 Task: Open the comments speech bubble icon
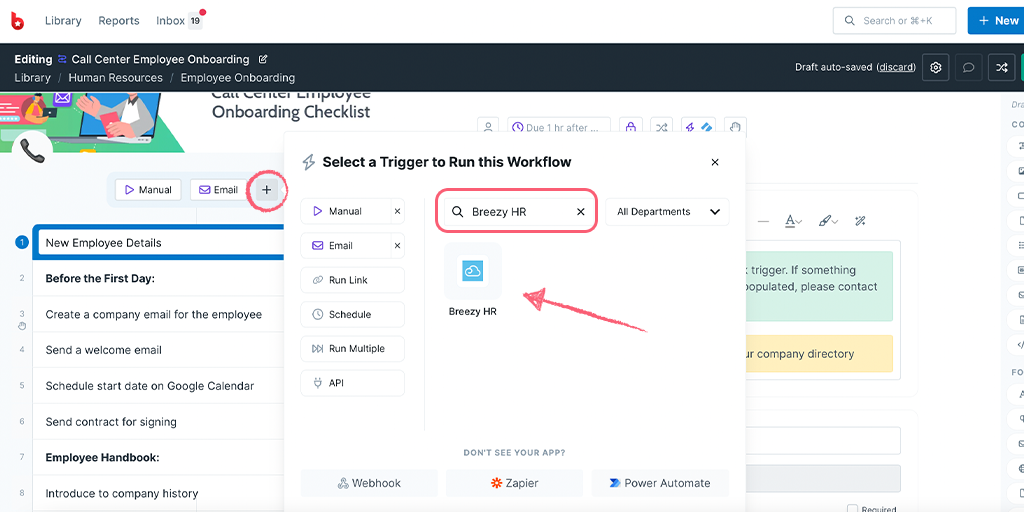click(x=968, y=67)
